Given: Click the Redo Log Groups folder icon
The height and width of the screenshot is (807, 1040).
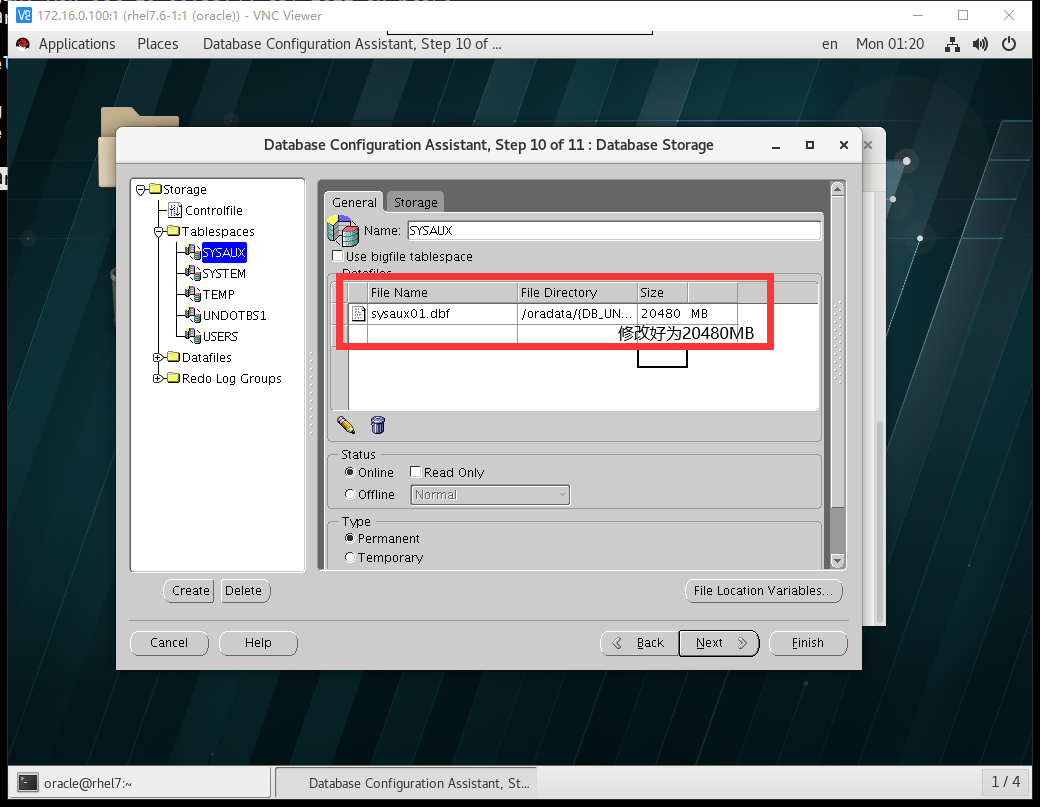Looking at the screenshot, I should tap(174, 378).
